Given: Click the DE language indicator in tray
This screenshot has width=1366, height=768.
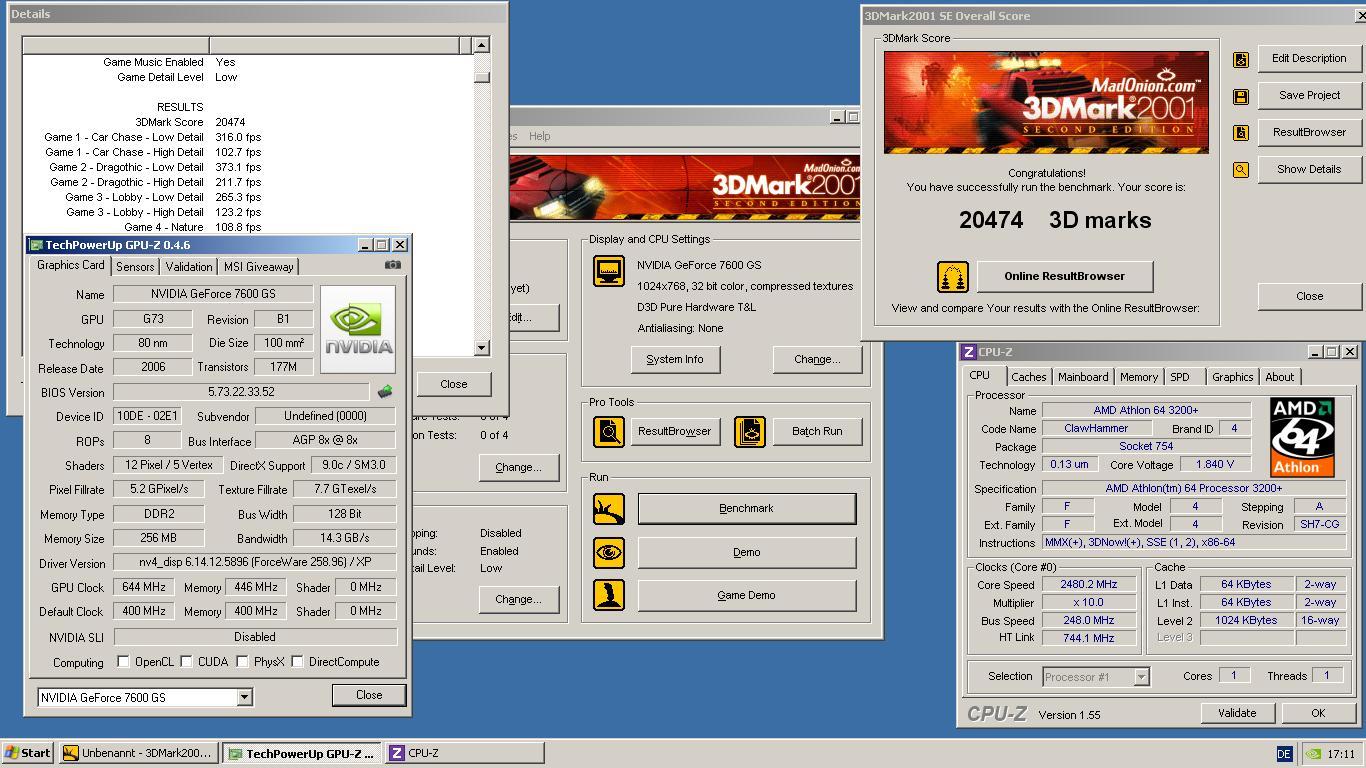Looking at the screenshot, I should point(1284,754).
